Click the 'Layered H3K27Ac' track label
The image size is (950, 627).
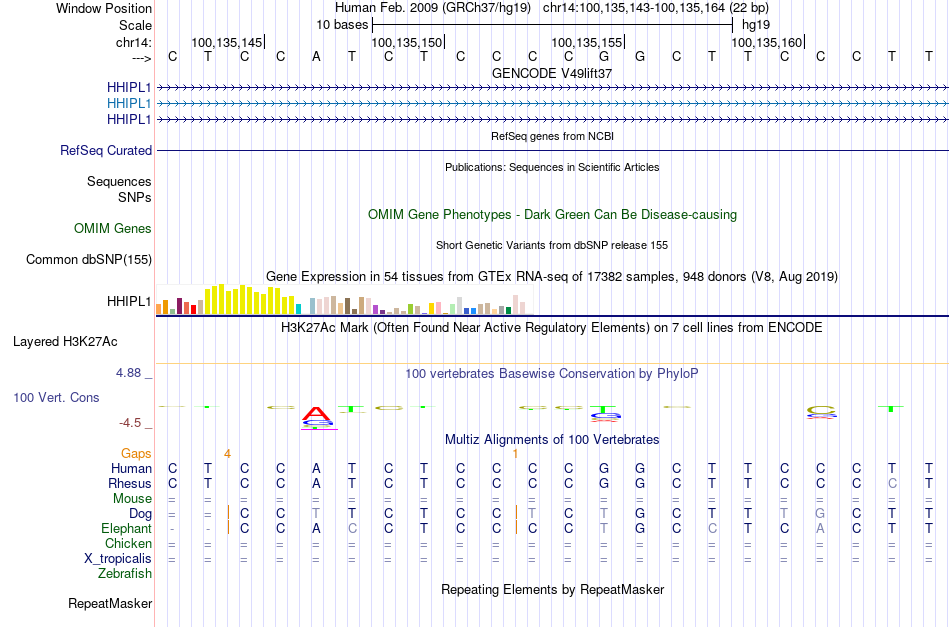pos(65,342)
